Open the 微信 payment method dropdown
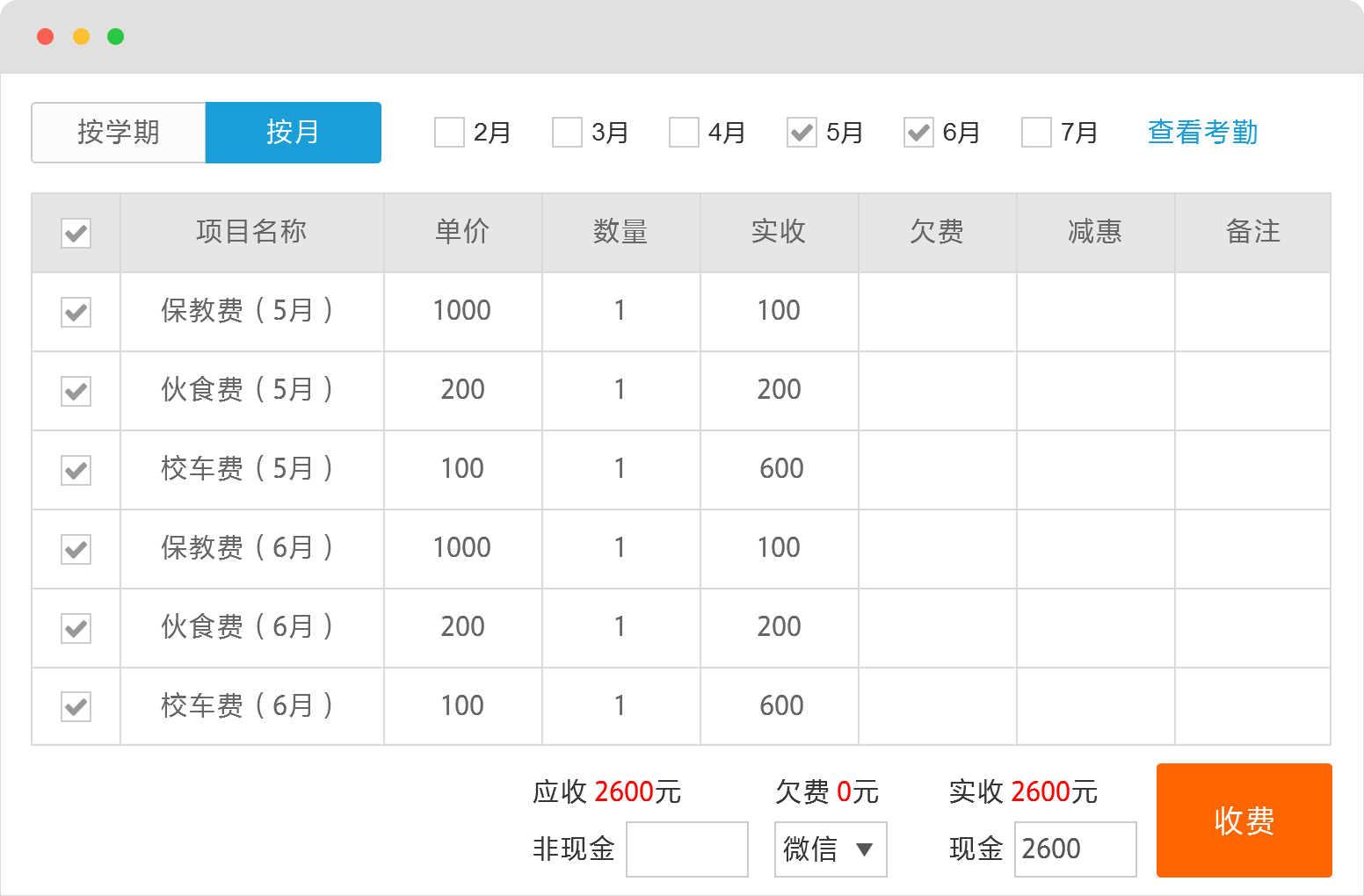1364x896 pixels. 830,849
